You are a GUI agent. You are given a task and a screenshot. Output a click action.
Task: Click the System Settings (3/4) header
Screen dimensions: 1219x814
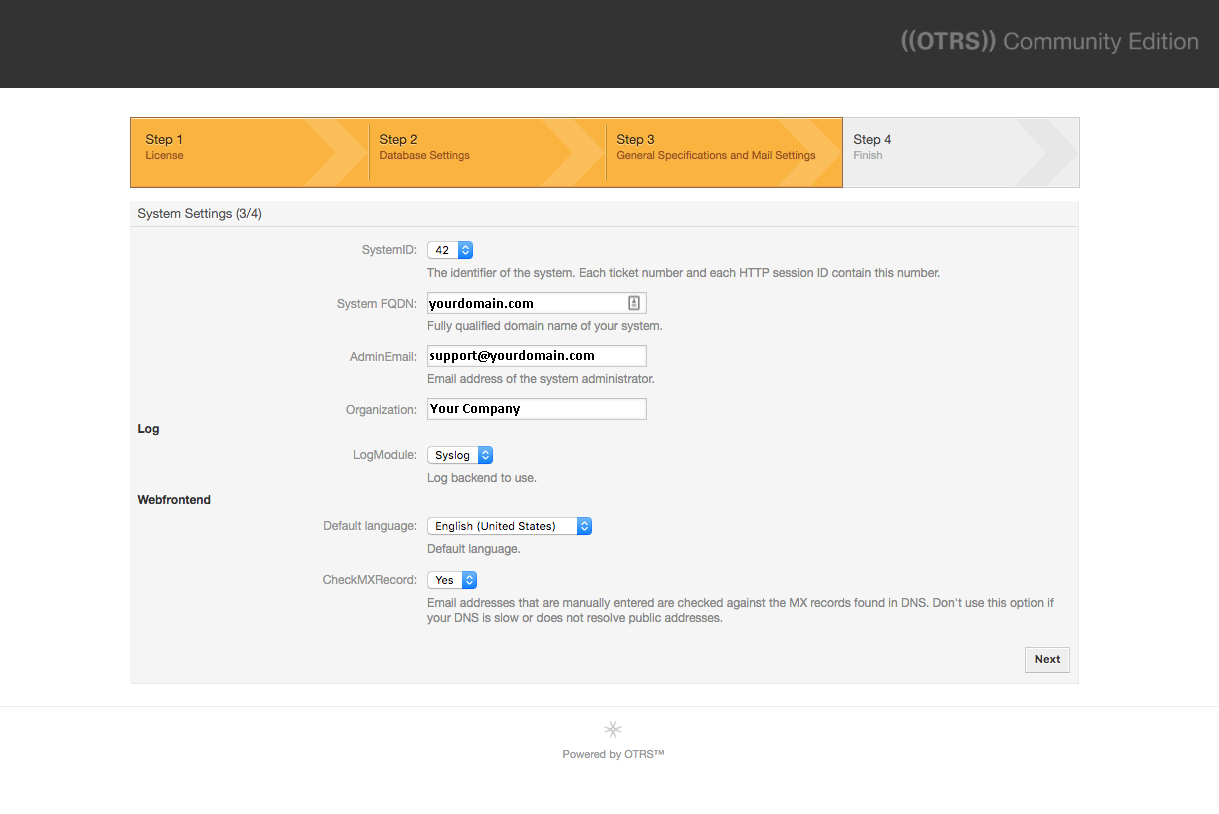pyautogui.click(x=200, y=214)
